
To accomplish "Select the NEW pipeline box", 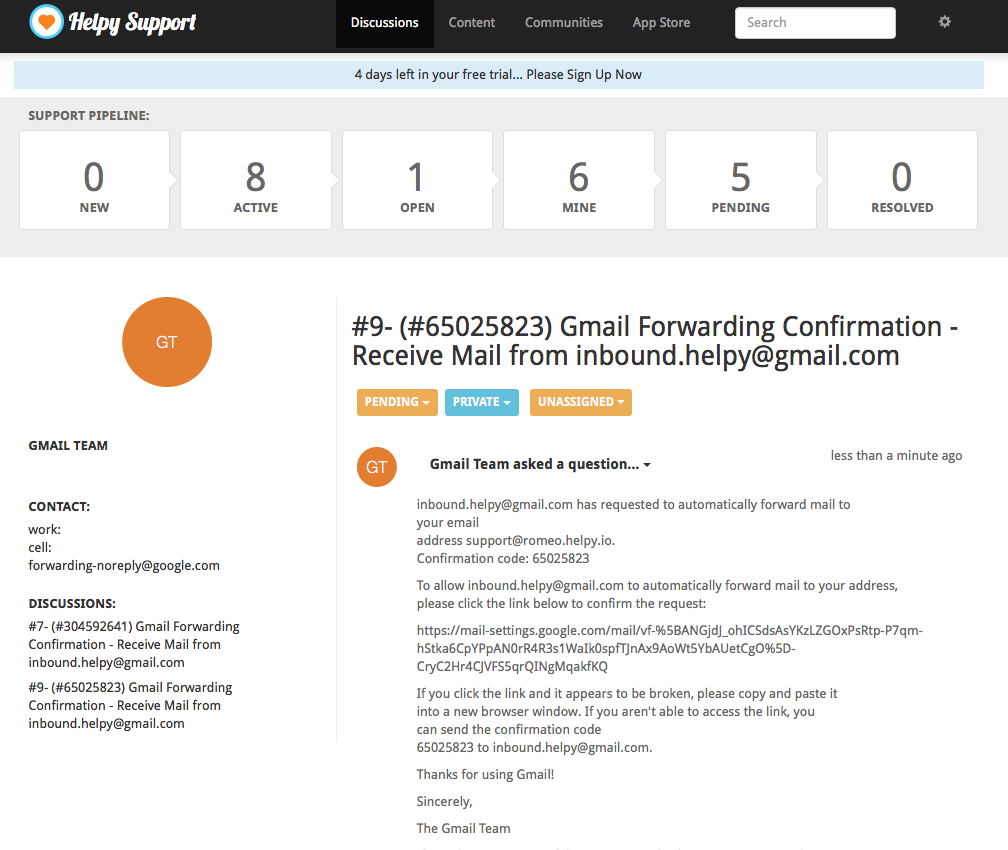I will pos(94,180).
